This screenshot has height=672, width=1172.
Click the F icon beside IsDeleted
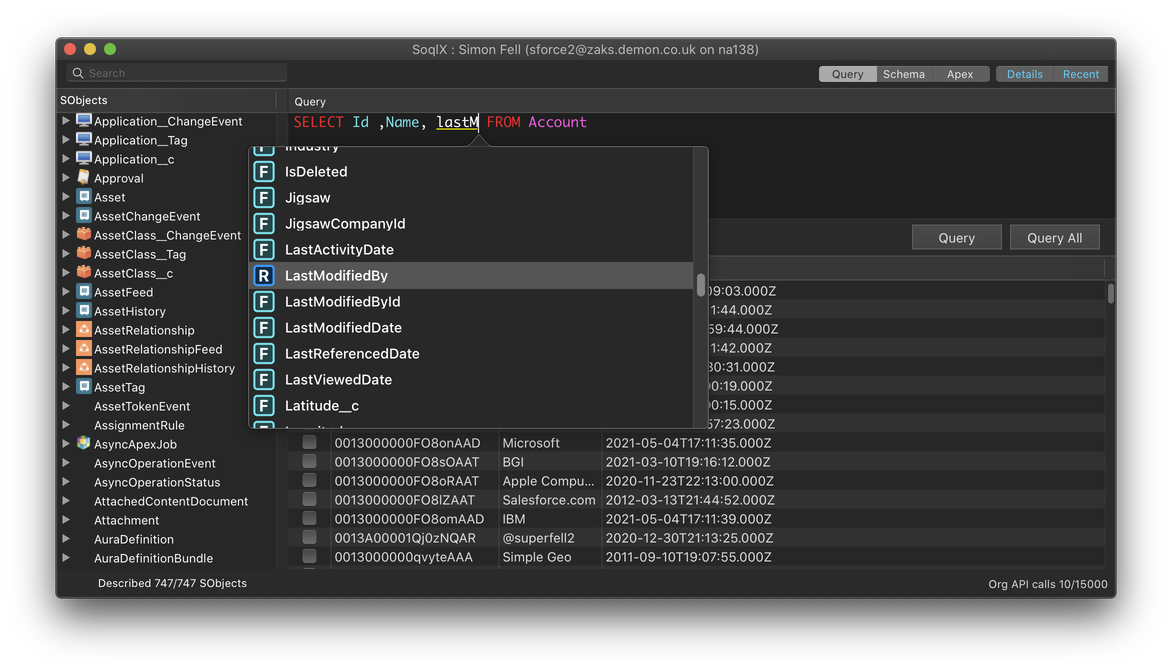point(264,172)
